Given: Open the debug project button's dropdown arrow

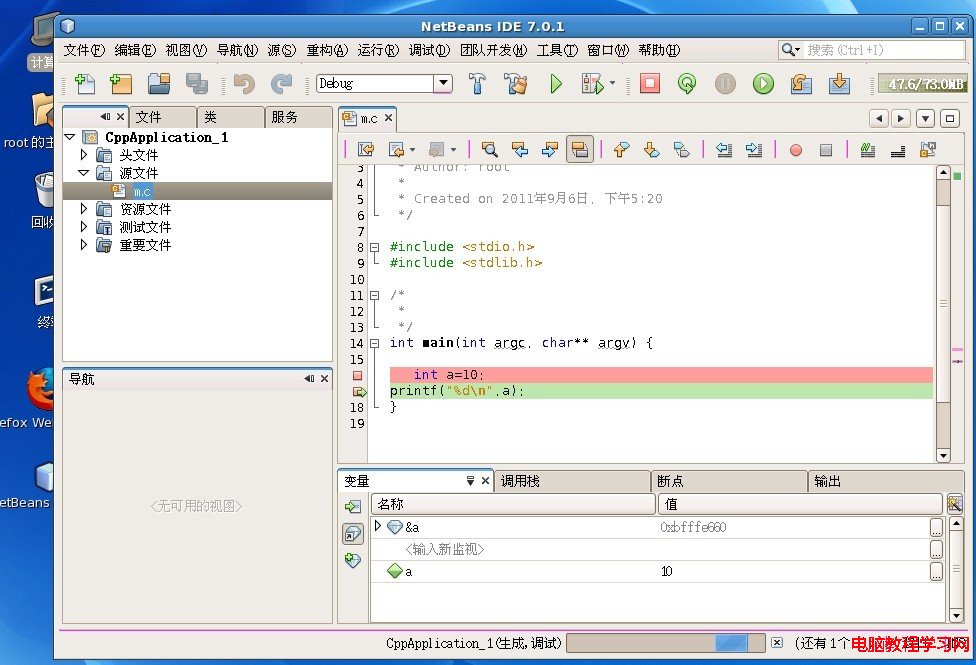Looking at the screenshot, I should point(612,83).
